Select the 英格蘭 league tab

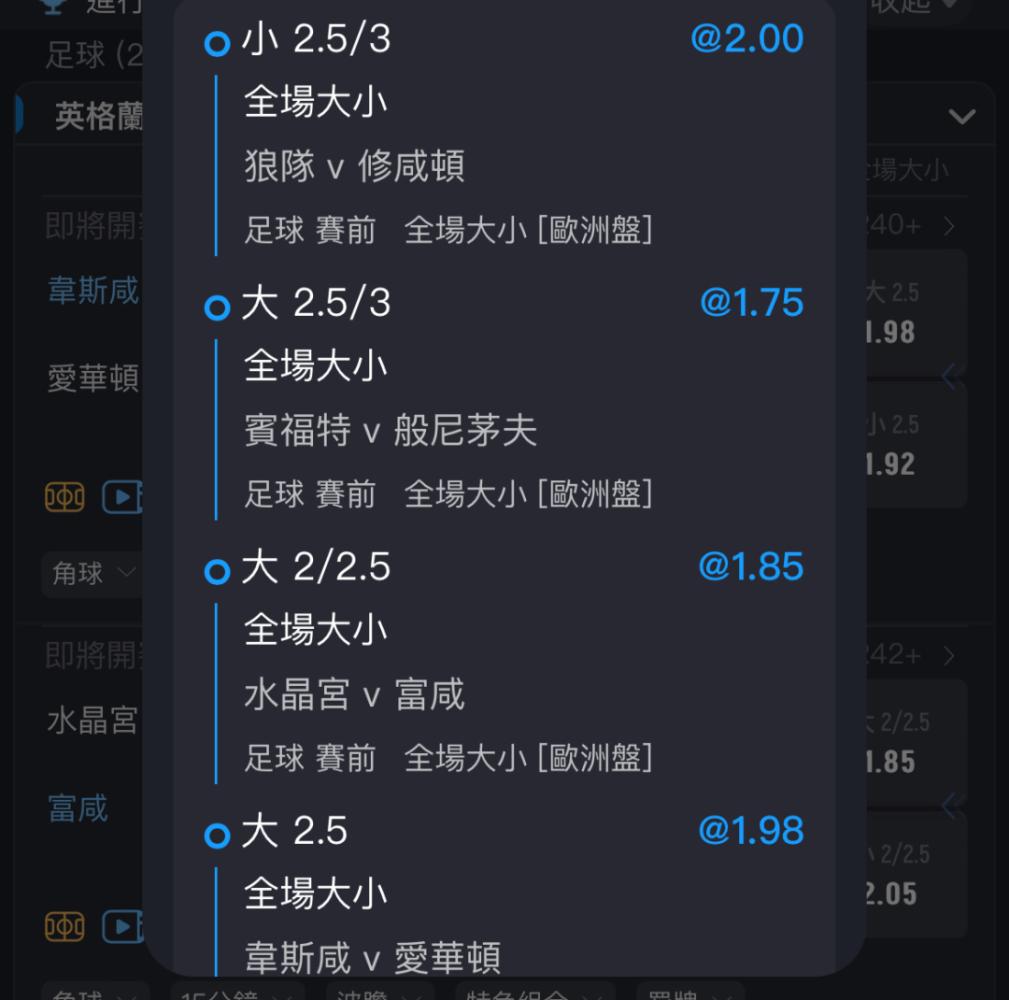tap(98, 116)
